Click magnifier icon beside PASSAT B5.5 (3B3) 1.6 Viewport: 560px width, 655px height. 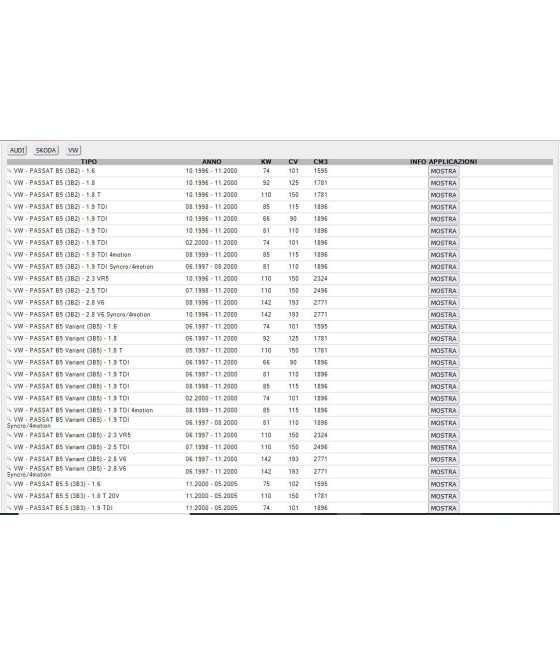[9, 484]
